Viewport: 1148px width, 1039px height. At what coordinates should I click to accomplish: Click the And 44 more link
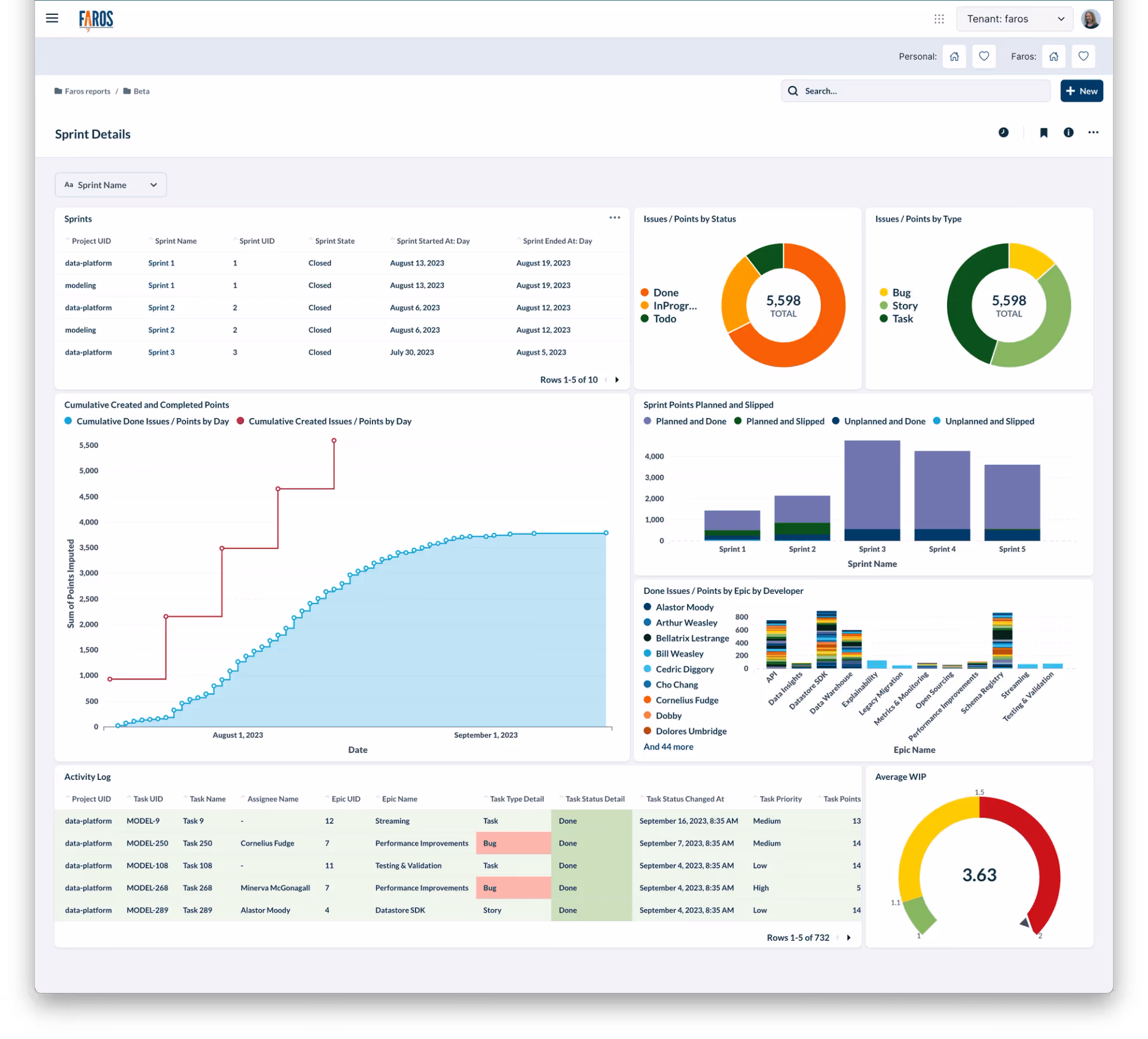[668, 747]
